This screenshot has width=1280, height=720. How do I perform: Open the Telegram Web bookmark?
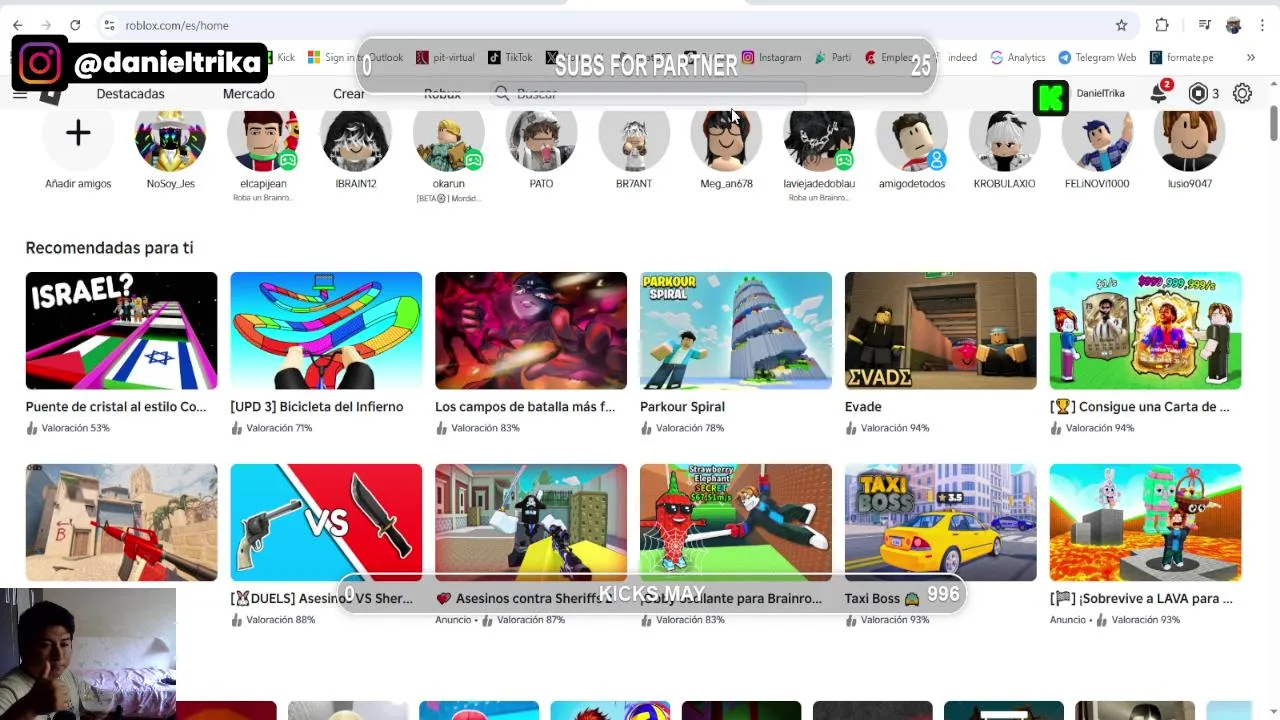pos(1097,57)
